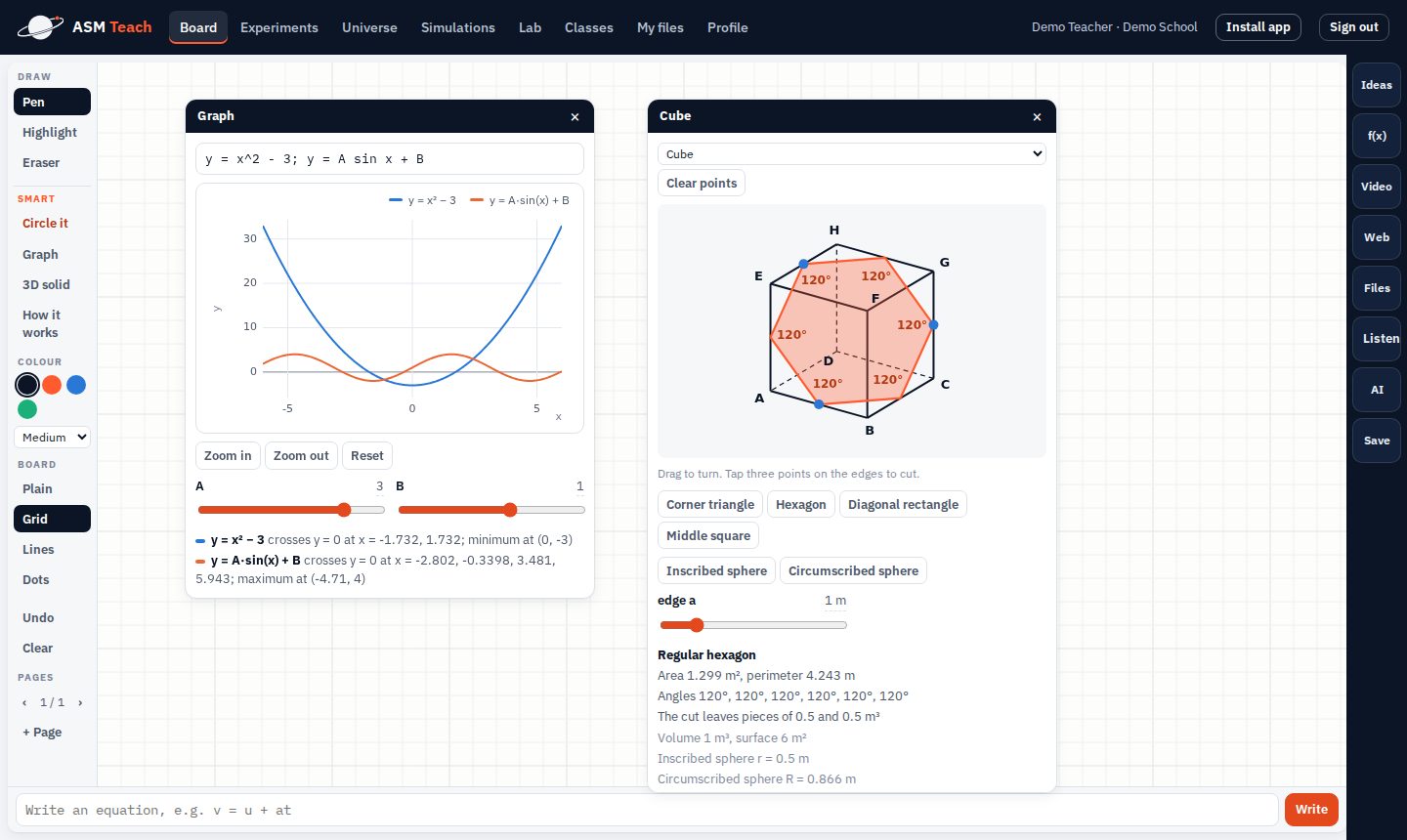Select the black colour swatch
The height and width of the screenshot is (840, 1407).
[27, 385]
